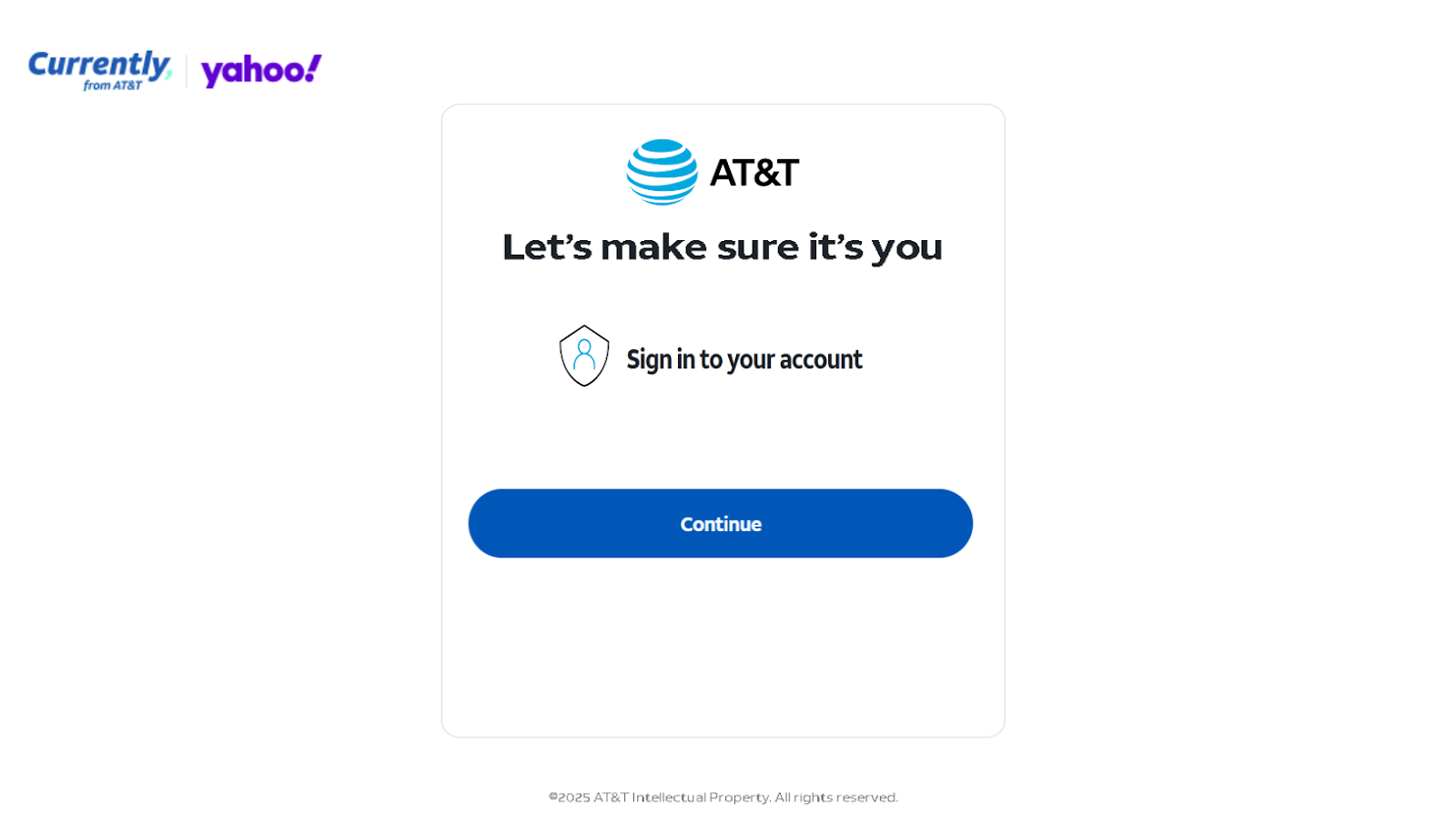Viewport: 1456px width, 815px height.
Task: Click the Continue button
Action: pos(721,524)
